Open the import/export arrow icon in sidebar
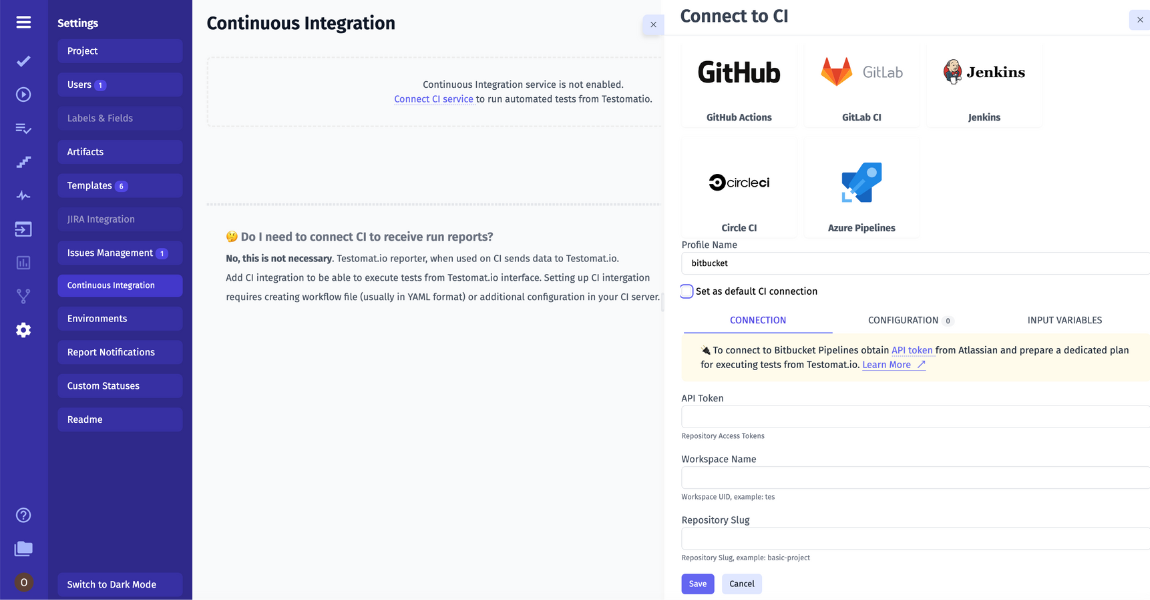Viewport: 1150px width, 600px height. pyautogui.click(x=23, y=228)
